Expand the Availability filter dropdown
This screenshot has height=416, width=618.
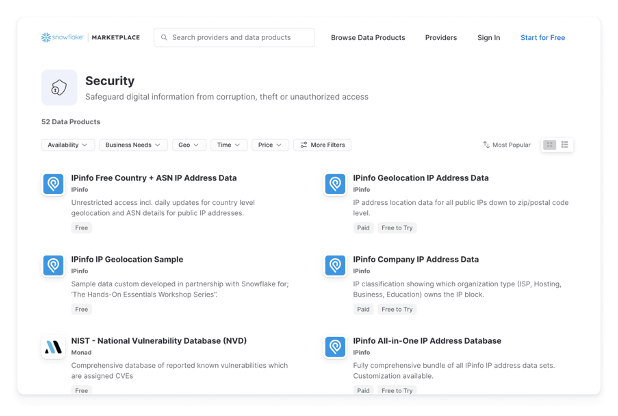[68, 145]
